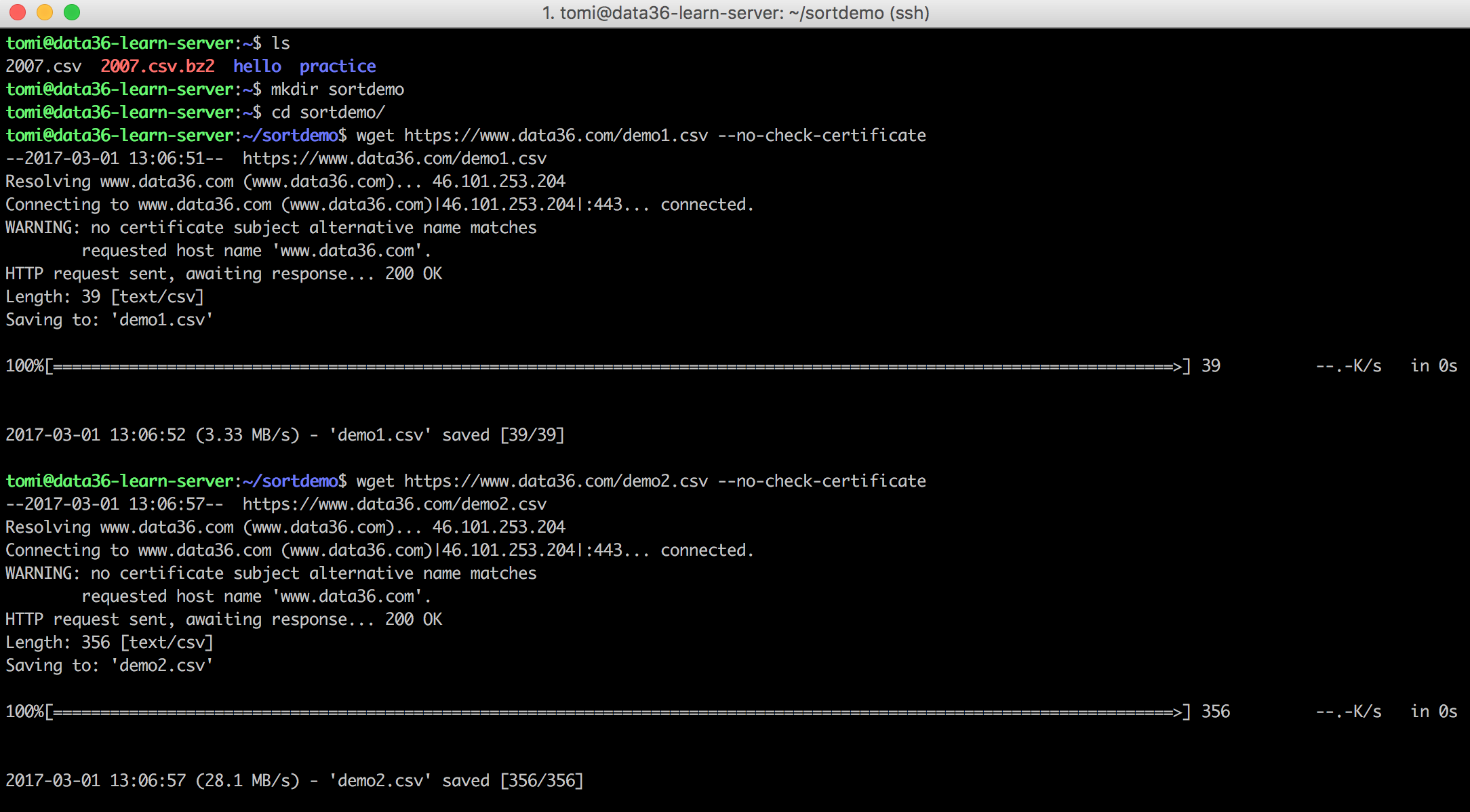The image size is (1470, 812).
Task: Select the timestamp 2017-03-01 13:06:52
Action: (x=95, y=434)
